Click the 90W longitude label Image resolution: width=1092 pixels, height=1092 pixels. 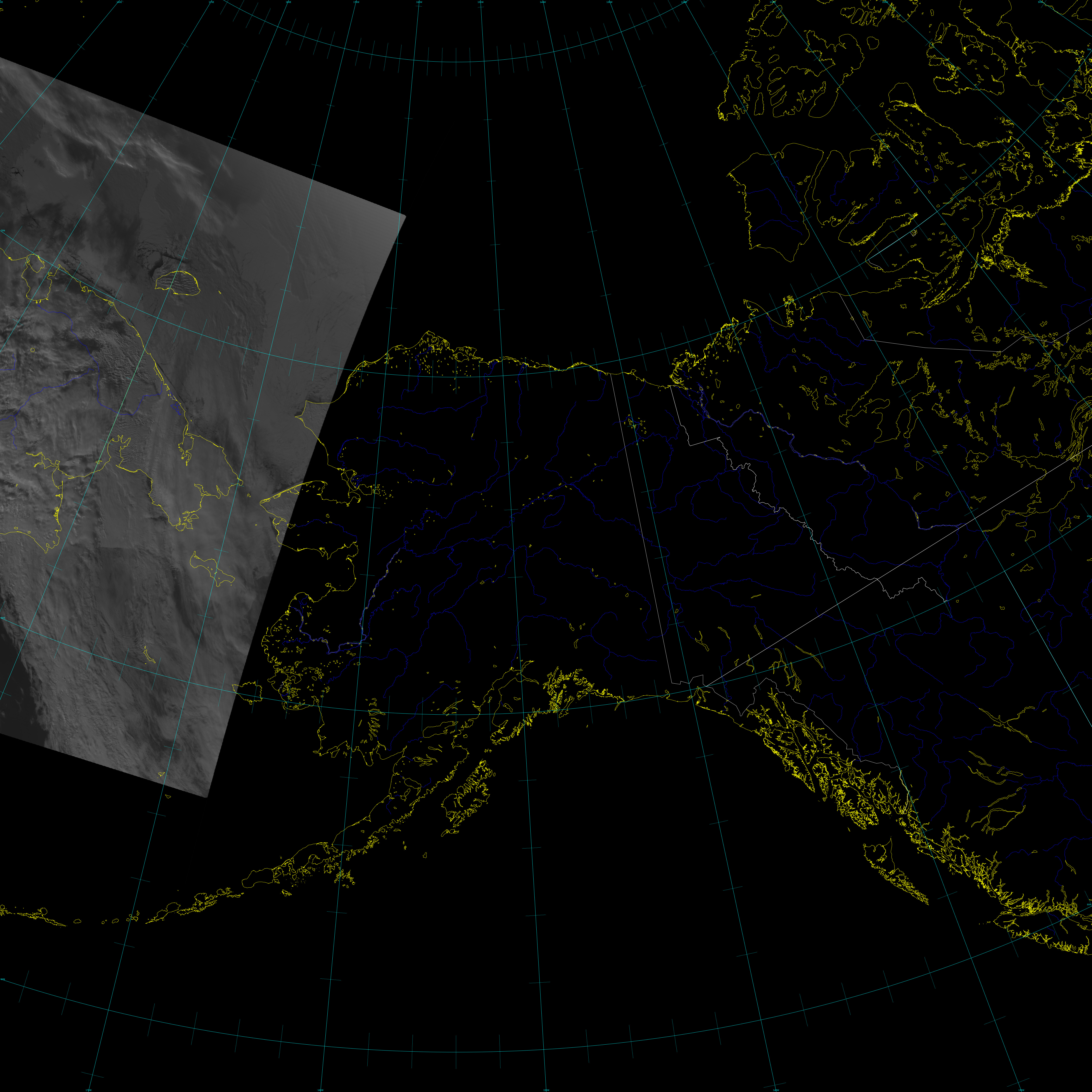click(x=1040, y=2)
